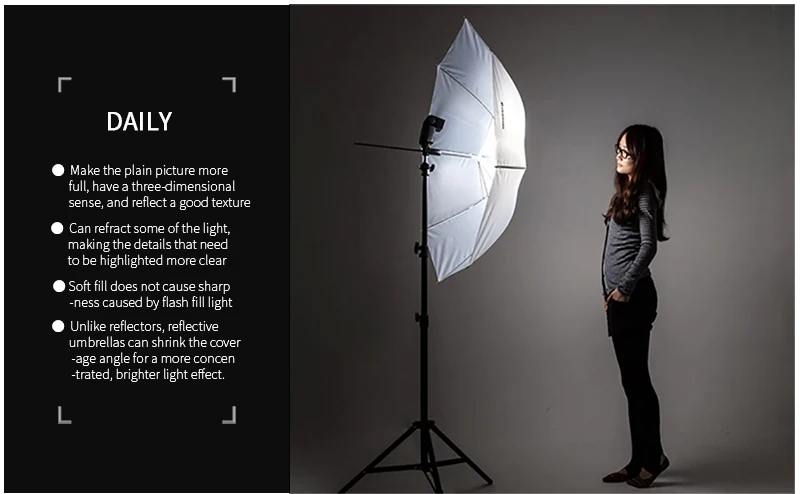Screen dimensions: 800x494
Task: Click the bottom-left corner bracket of the frame
Action: pyautogui.click(x=64, y=415)
